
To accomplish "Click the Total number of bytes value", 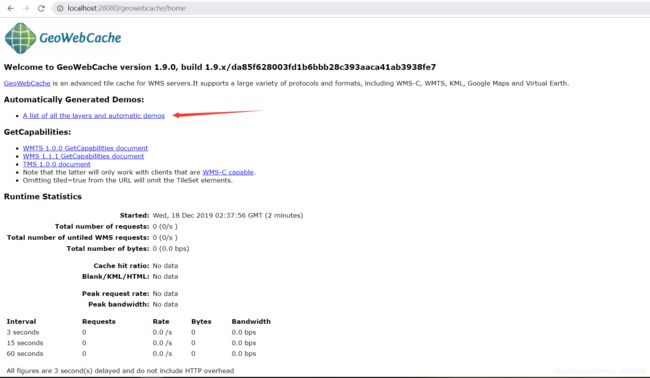I will [171, 249].
